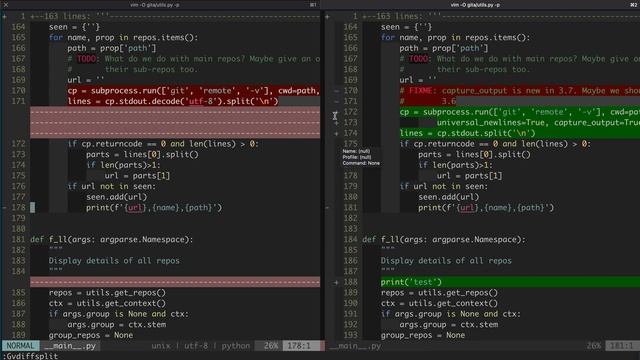Click the :Gvdiffsplit command line

(31, 356)
